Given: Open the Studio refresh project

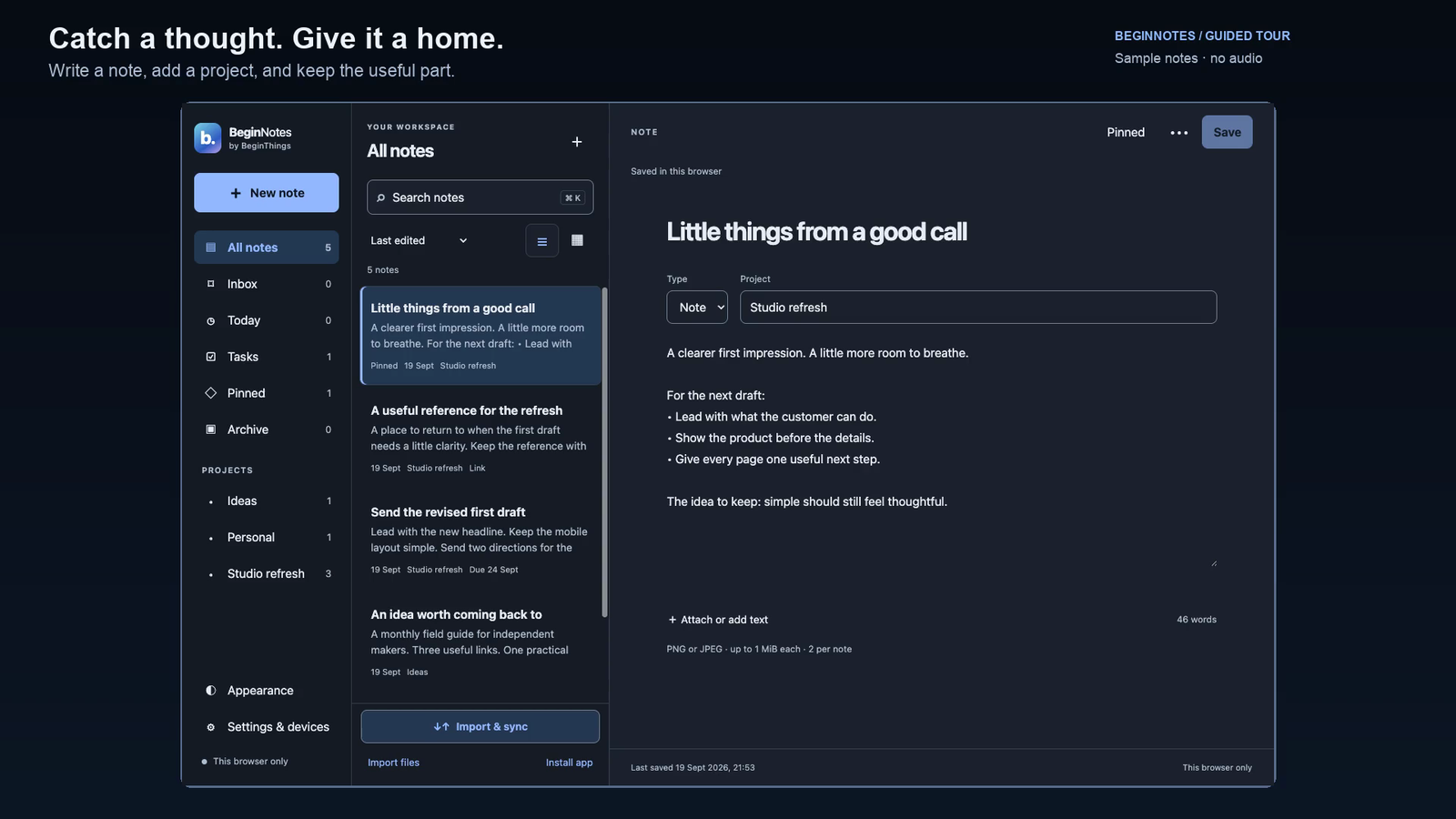Looking at the screenshot, I should pos(267,574).
